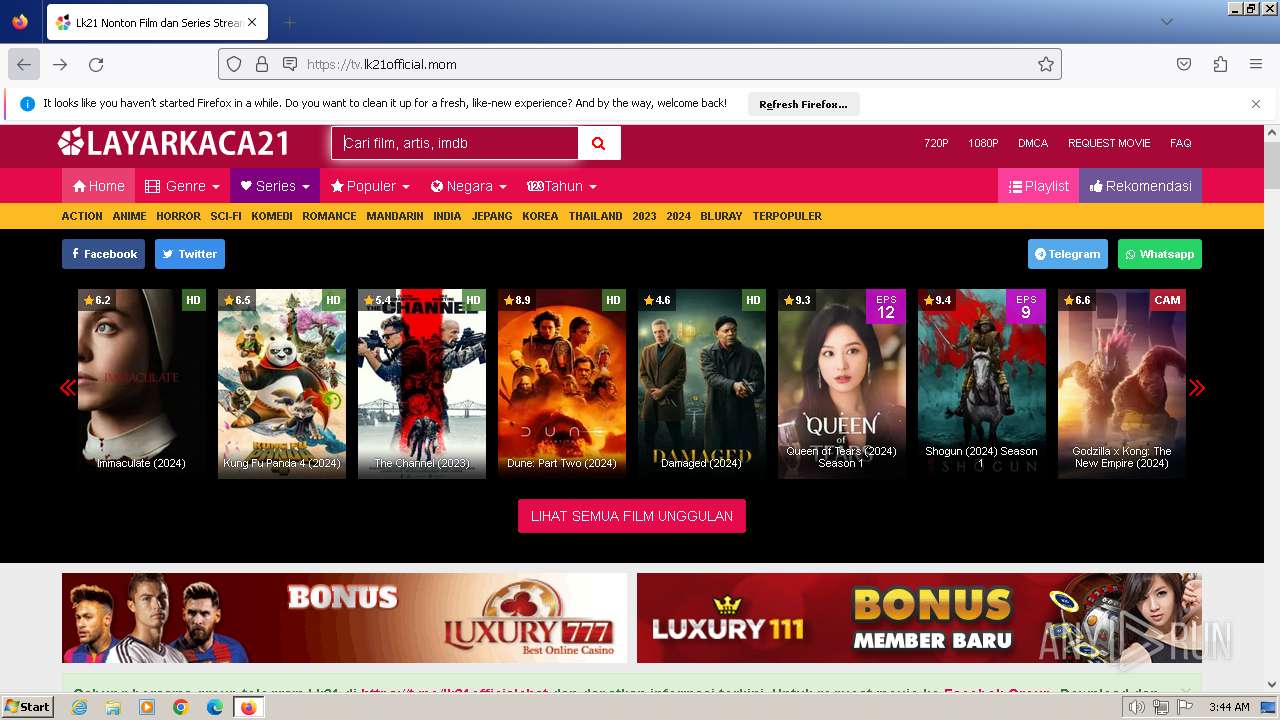Screen dimensions: 1280x720
Task: Open the DMCA link
Action: pyautogui.click(x=1033, y=143)
